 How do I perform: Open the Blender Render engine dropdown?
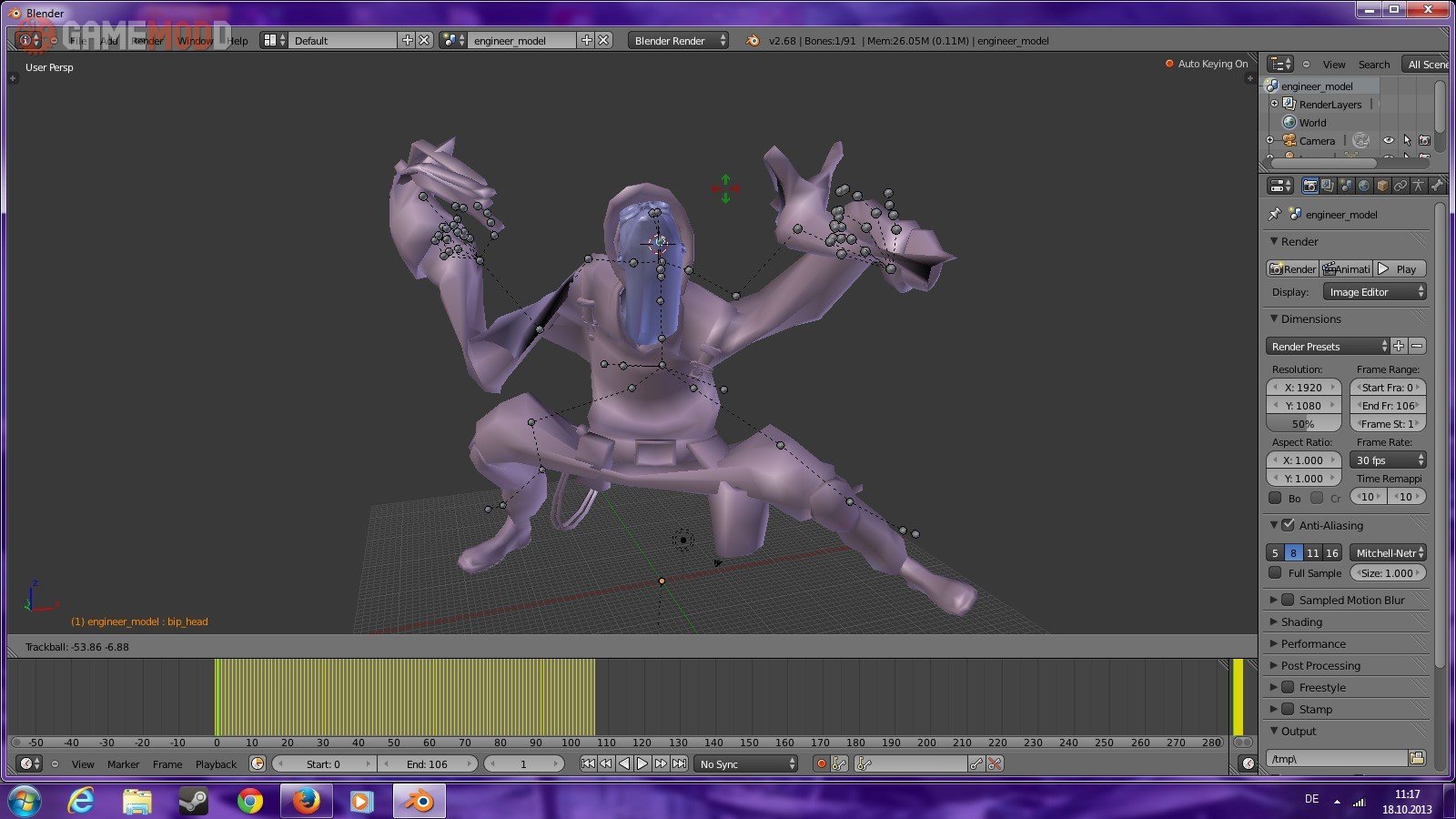(x=678, y=41)
